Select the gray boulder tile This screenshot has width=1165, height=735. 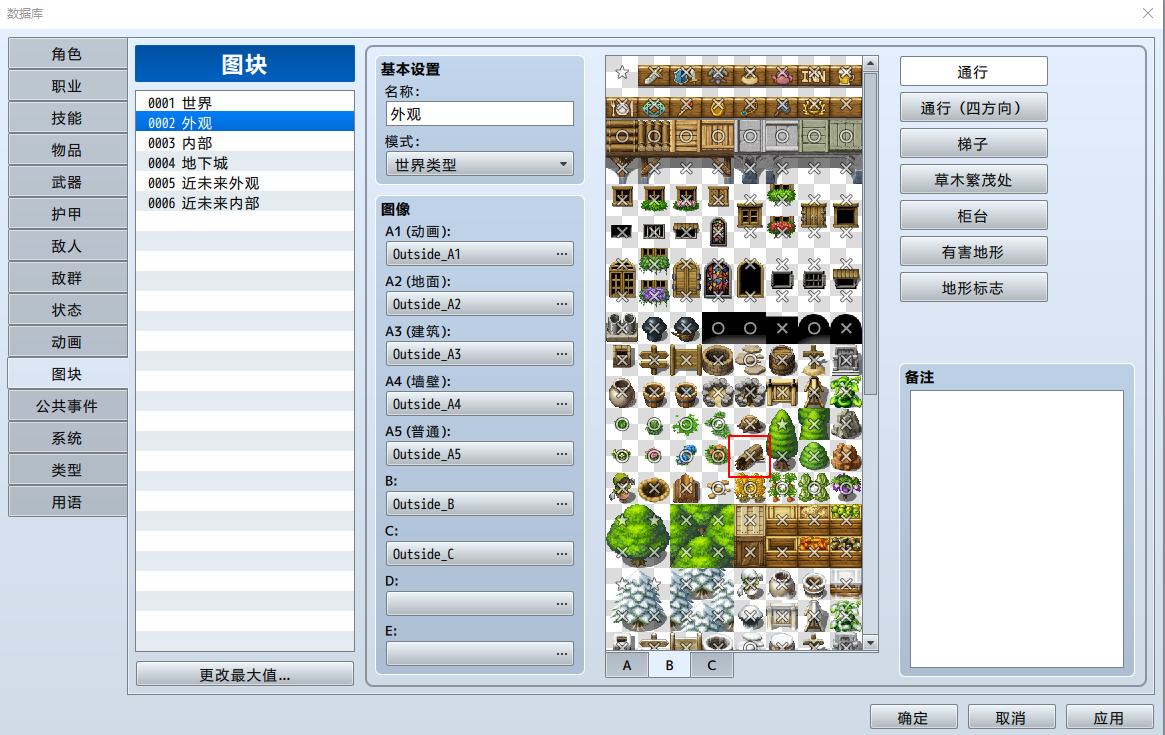pos(847,425)
